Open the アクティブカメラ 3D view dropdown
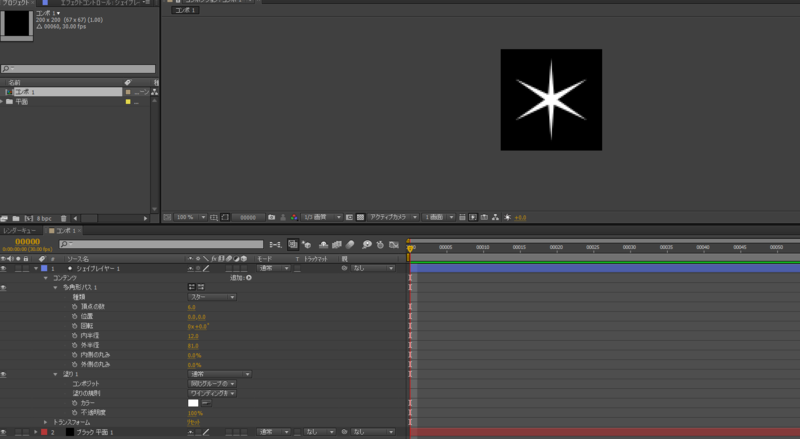Image resolution: width=800 pixels, height=439 pixels. point(393,217)
